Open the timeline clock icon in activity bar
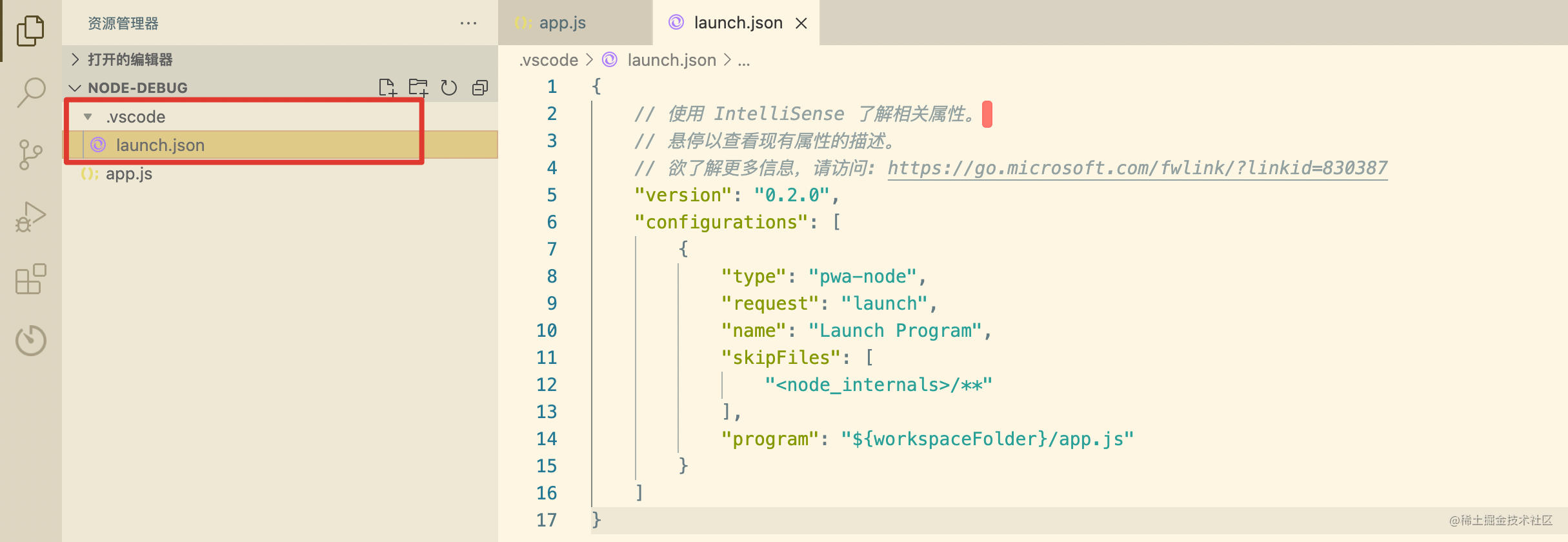 [x=30, y=340]
